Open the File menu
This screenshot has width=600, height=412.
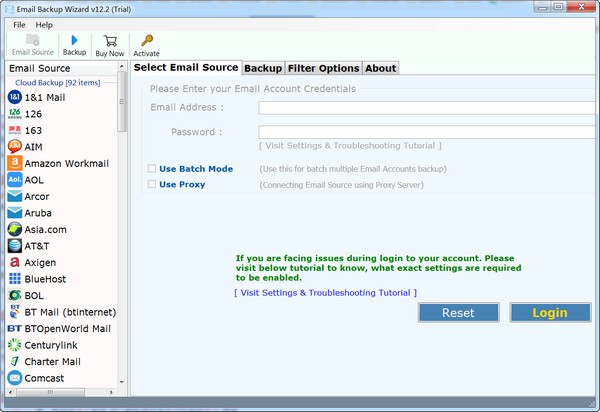20,24
